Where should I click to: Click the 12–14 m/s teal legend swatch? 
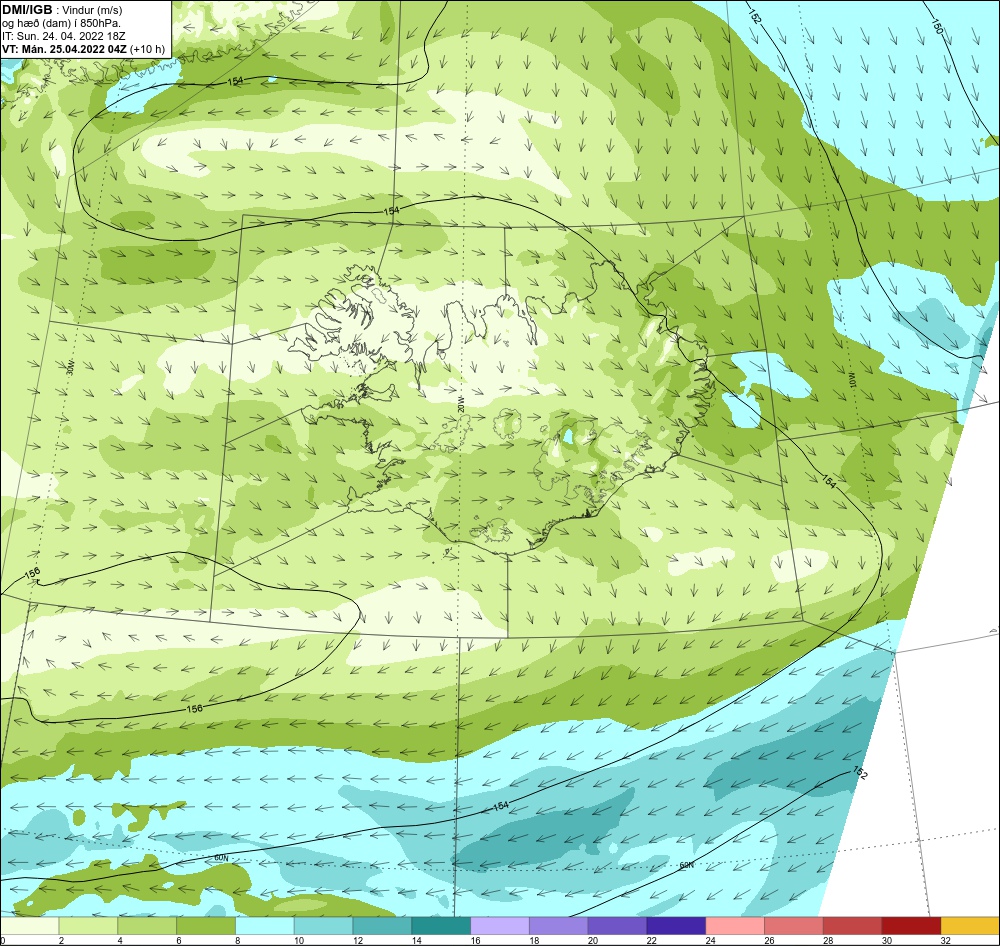382,926
